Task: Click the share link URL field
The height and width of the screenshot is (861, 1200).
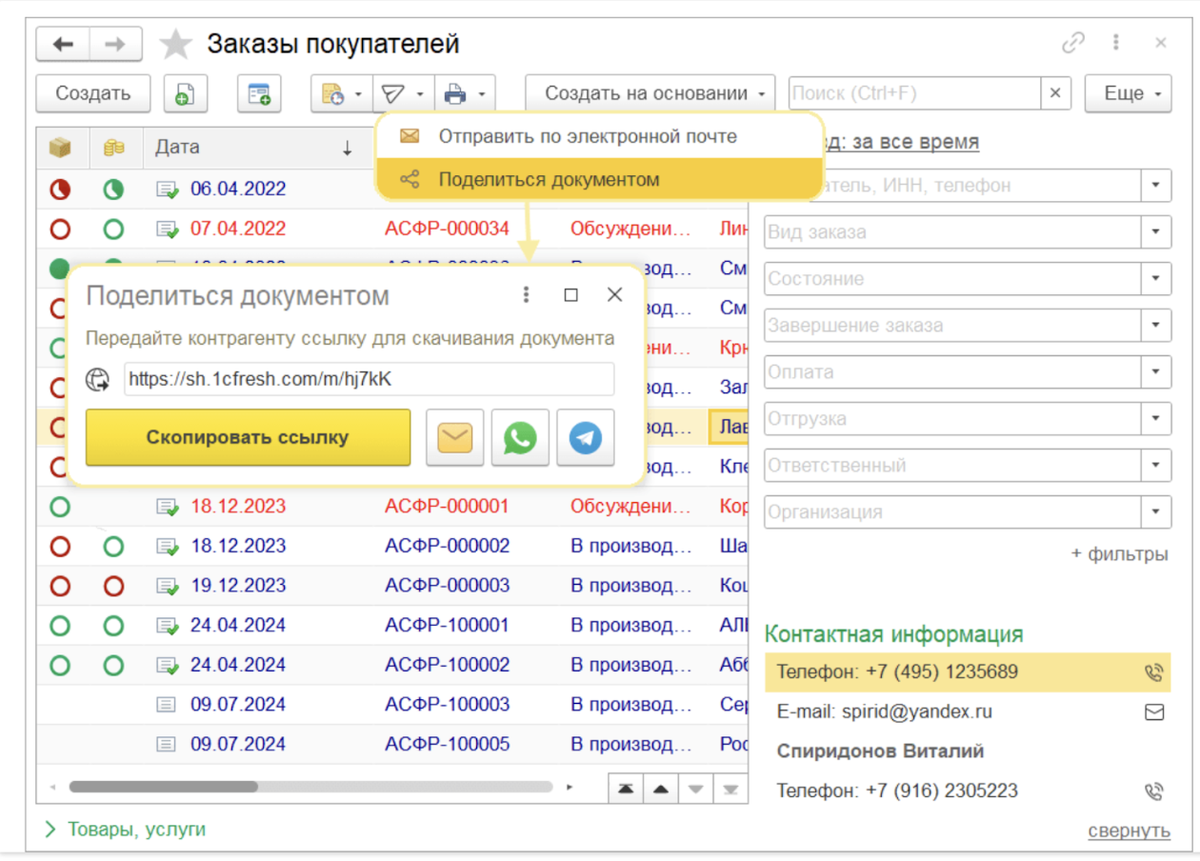Action: (x=369, y=380)
